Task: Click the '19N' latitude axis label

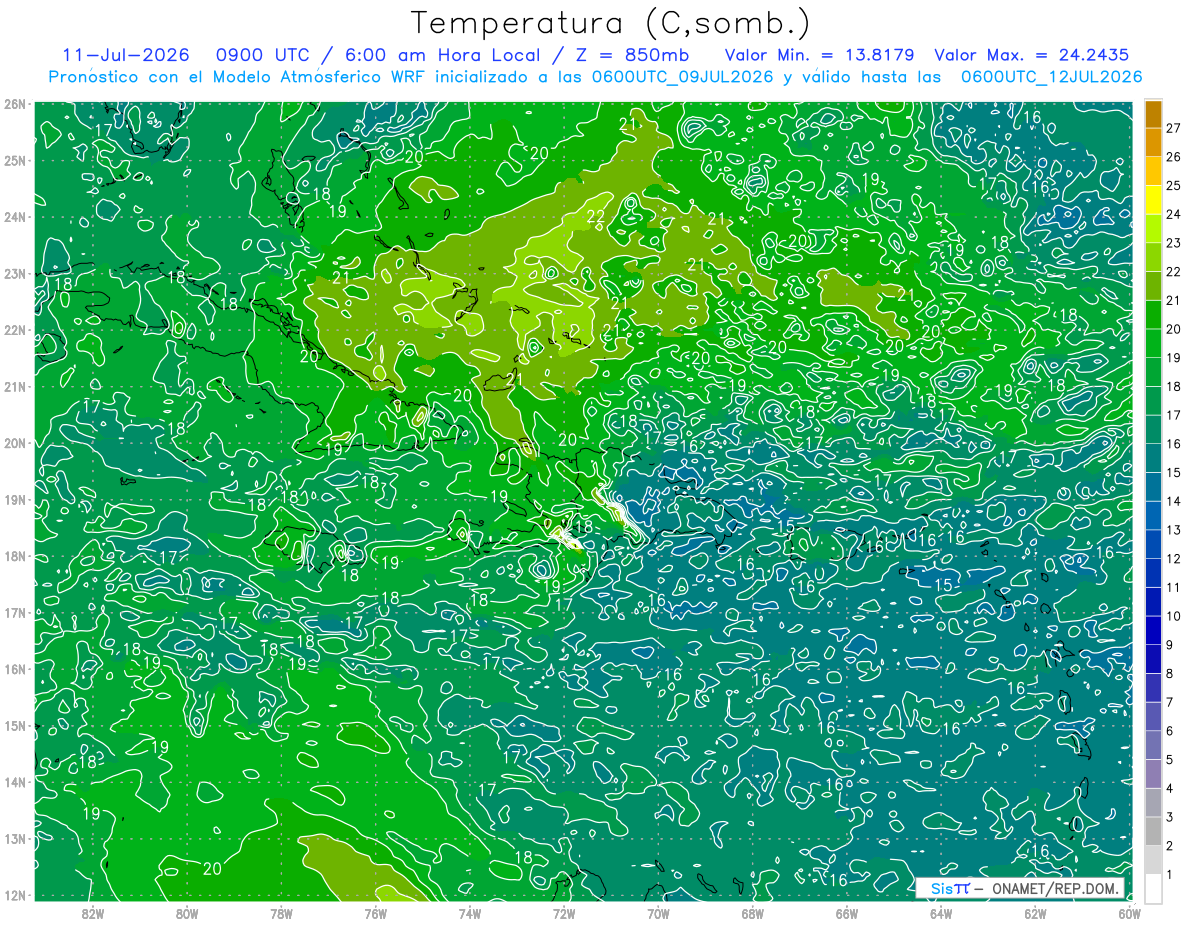Action: pos(15,499)
